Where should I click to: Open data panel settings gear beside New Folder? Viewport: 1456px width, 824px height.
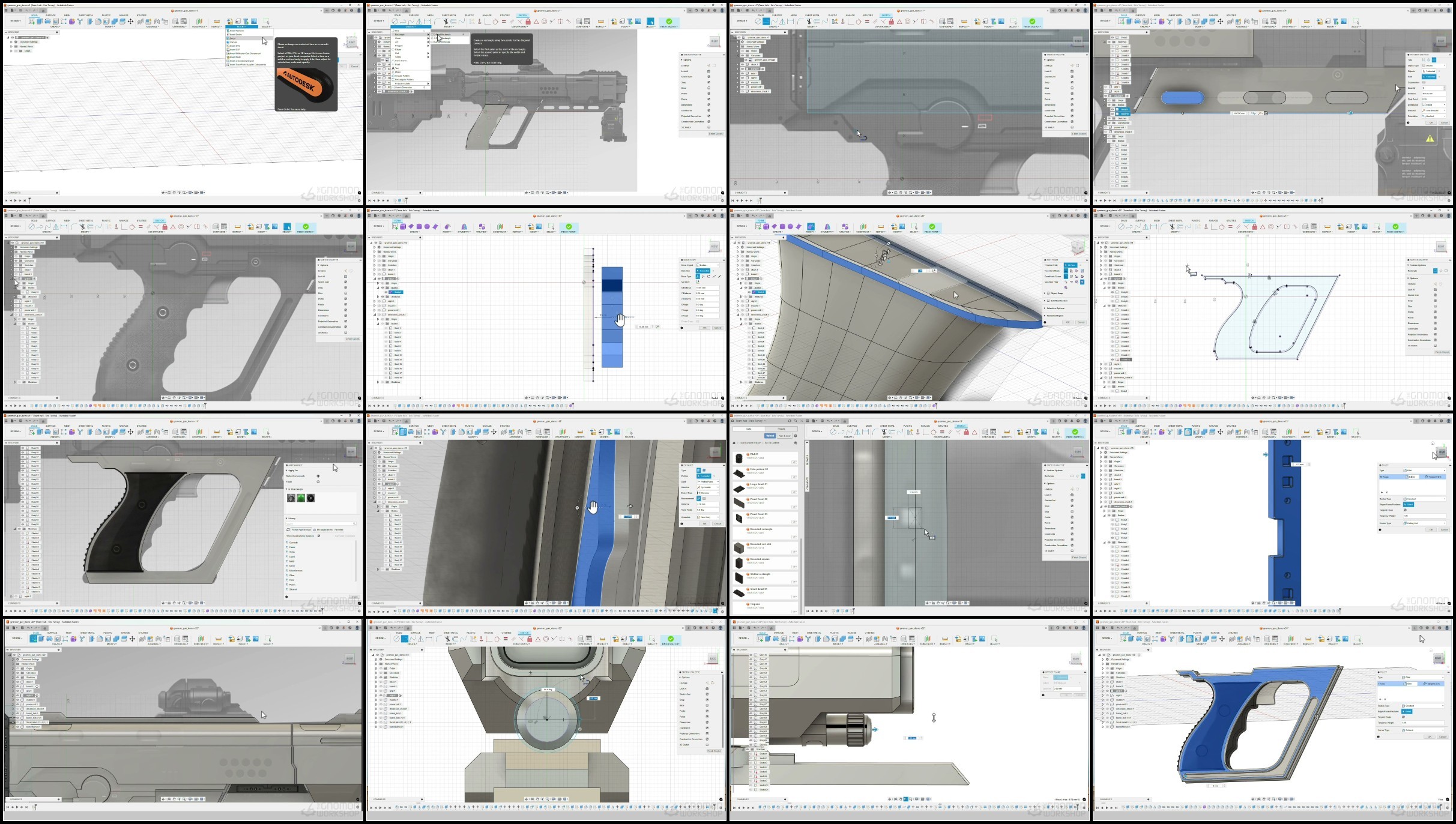pos(796,436)
